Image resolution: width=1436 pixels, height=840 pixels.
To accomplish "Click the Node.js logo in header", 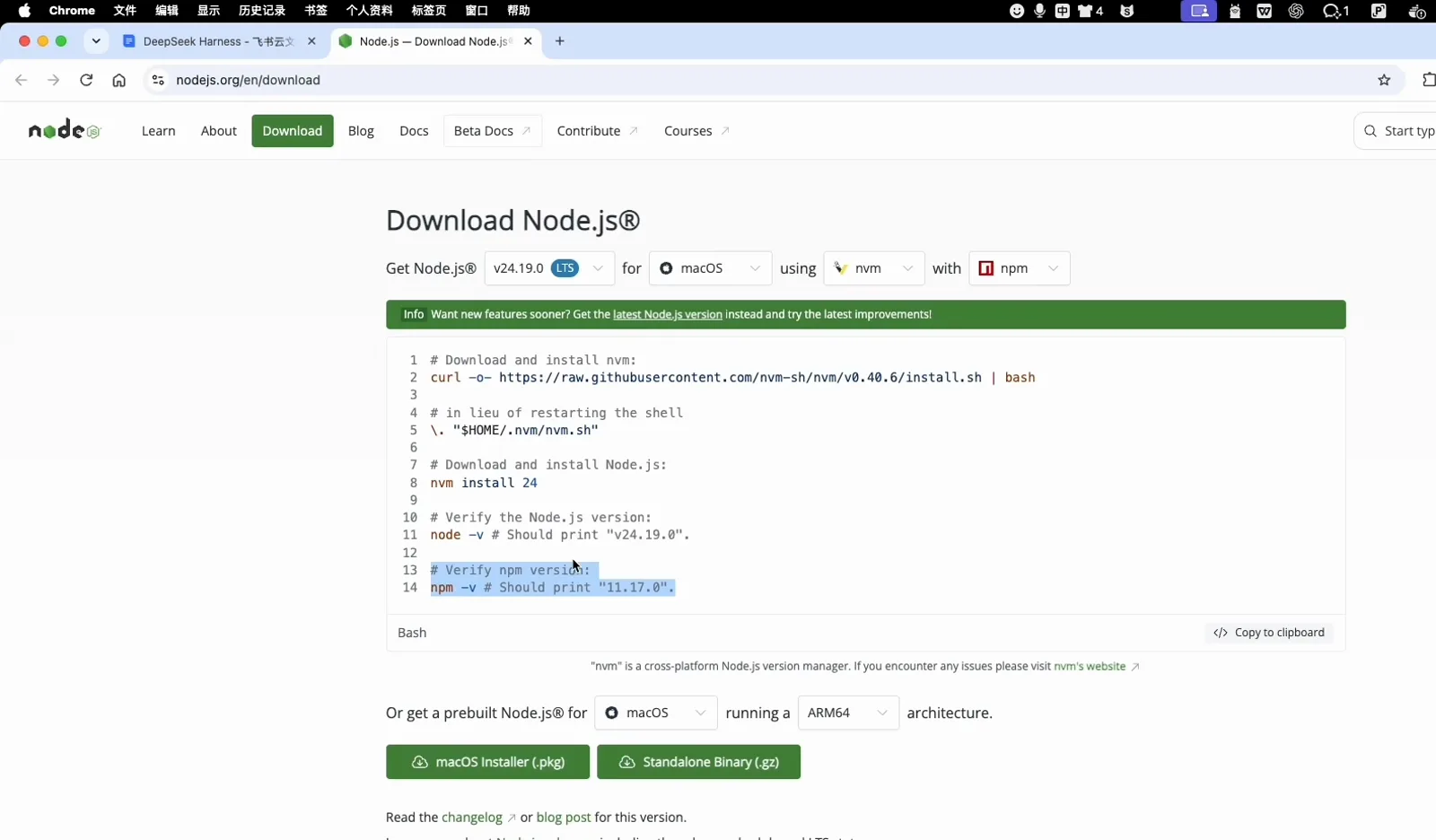I will point(65,131).
